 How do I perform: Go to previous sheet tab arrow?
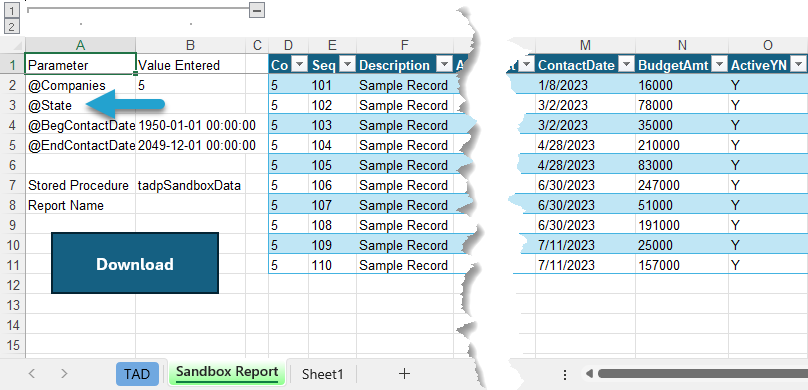tap(31, 374)
